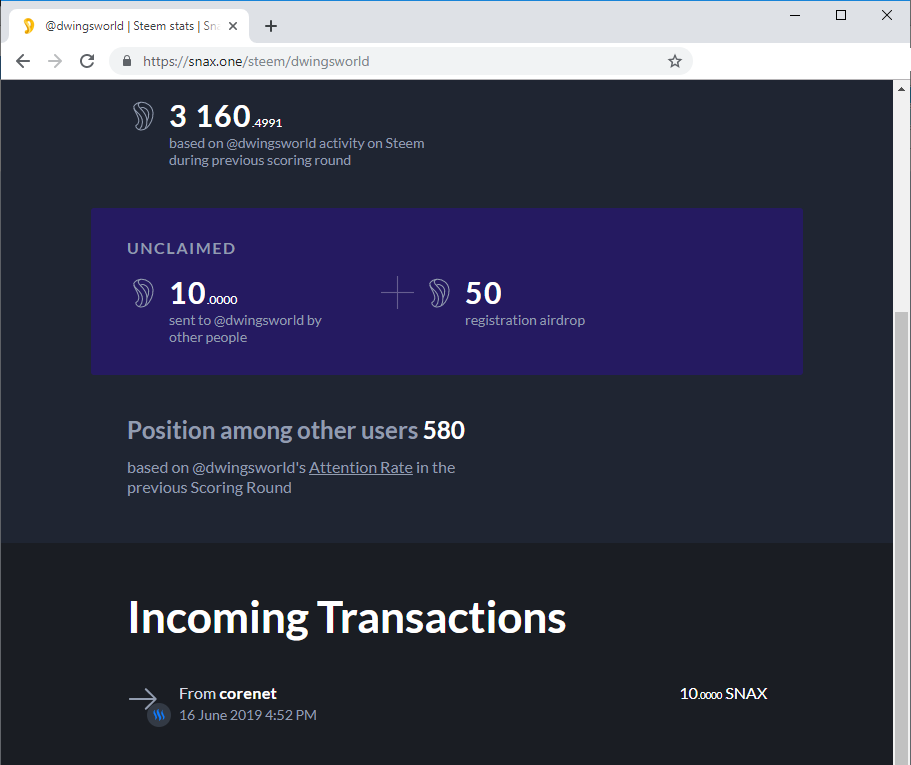Reload the page with the refresh icon
911x765 pixels.
click(87, 61)
